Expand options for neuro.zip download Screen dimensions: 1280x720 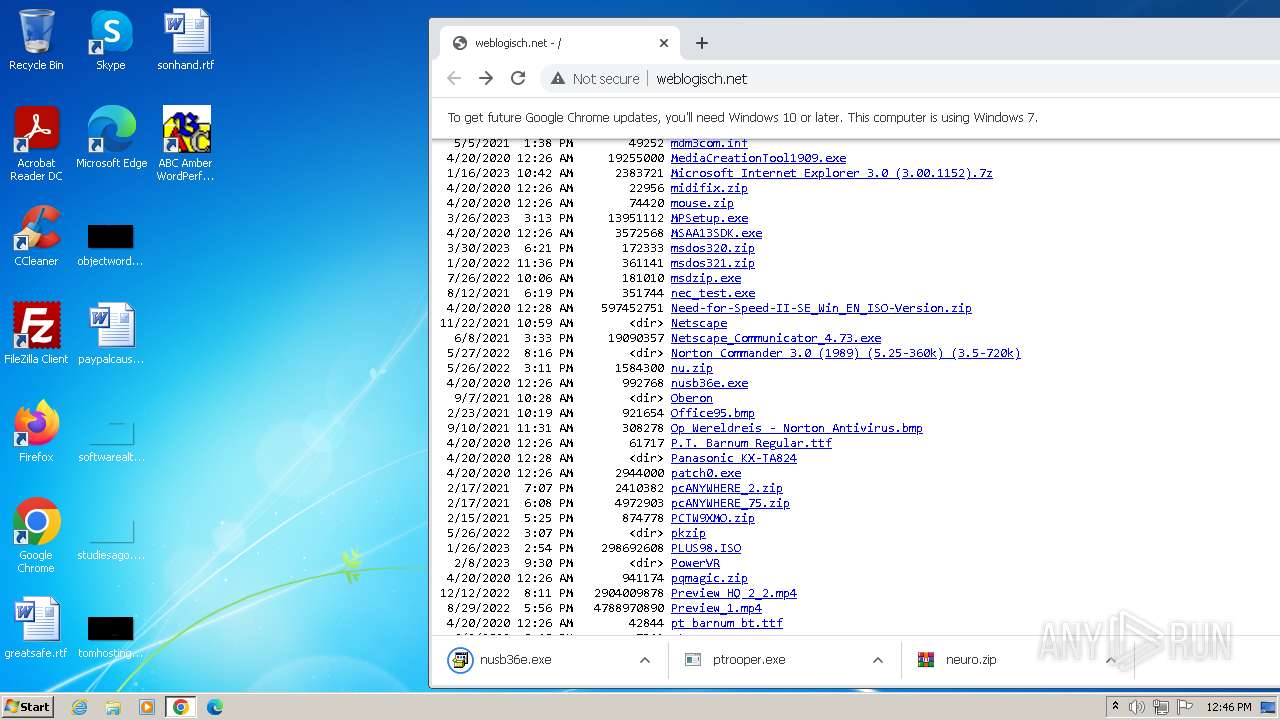[x=1110, y=660]
